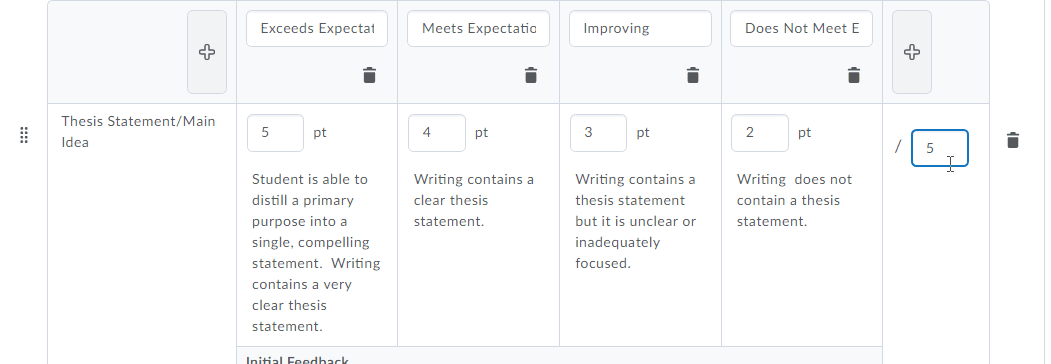Edit the Does Not Meet level name
This screenshot has height=364, width=1051.
tap(802, 29)
